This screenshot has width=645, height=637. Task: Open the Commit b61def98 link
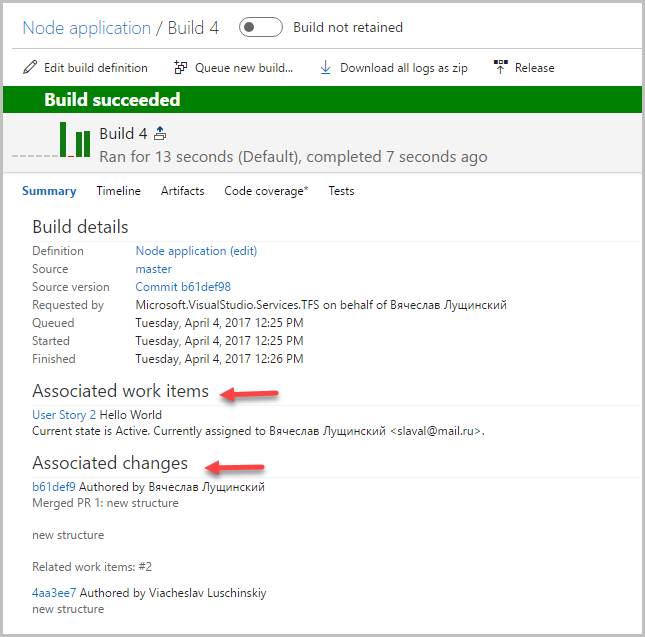click(183, 287)
